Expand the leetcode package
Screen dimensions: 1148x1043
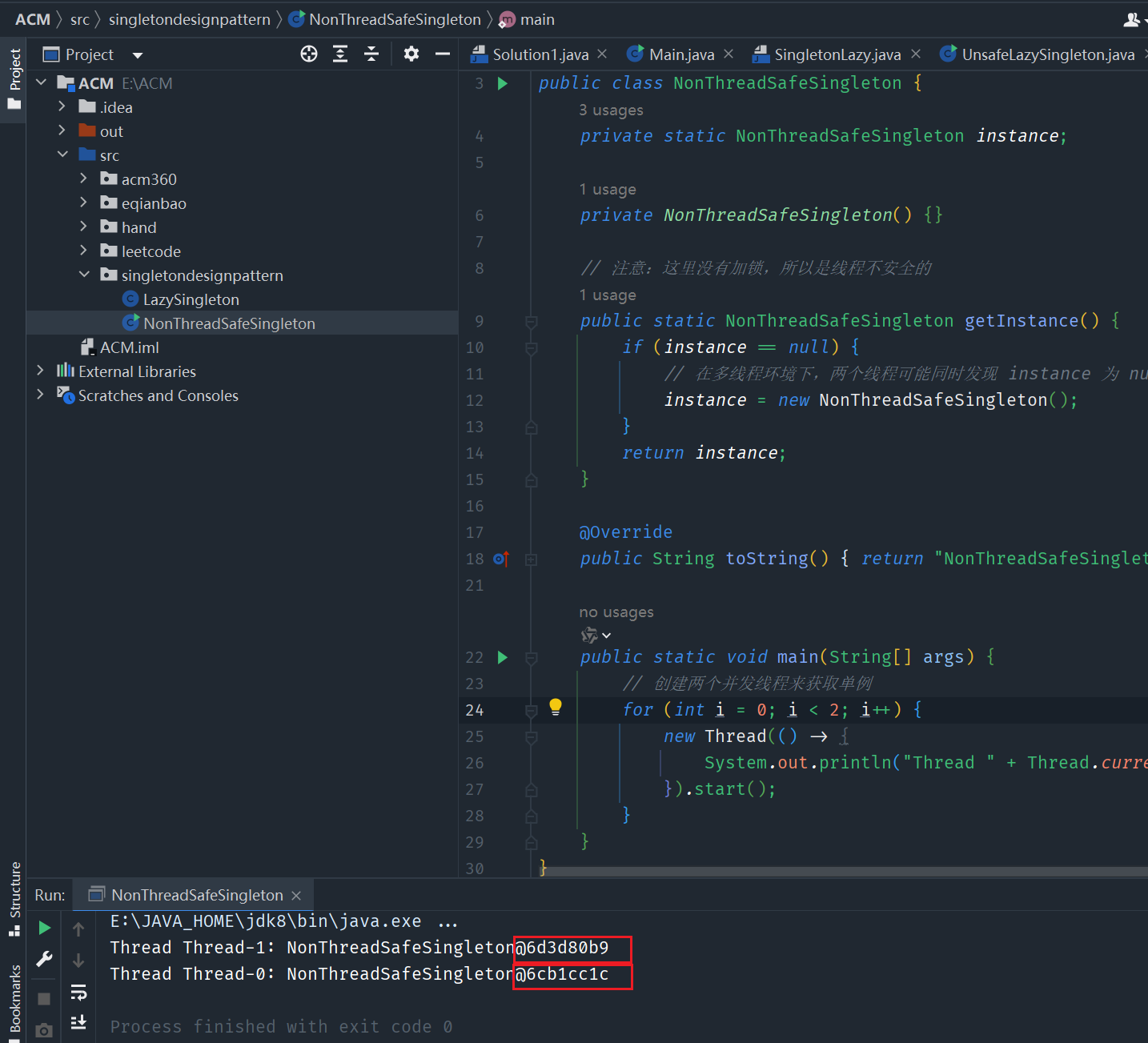tap(84, 251)
